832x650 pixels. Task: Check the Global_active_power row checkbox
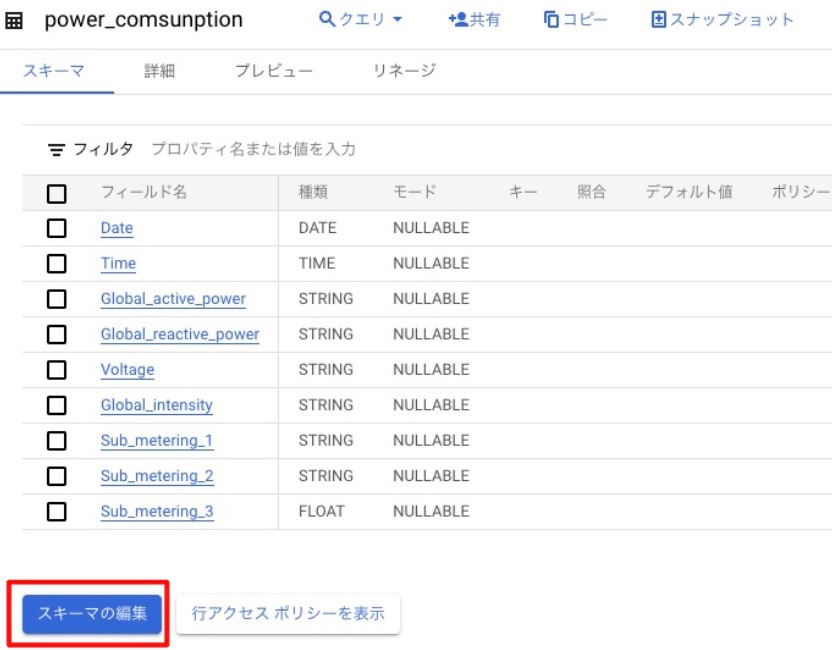point(57,299)
